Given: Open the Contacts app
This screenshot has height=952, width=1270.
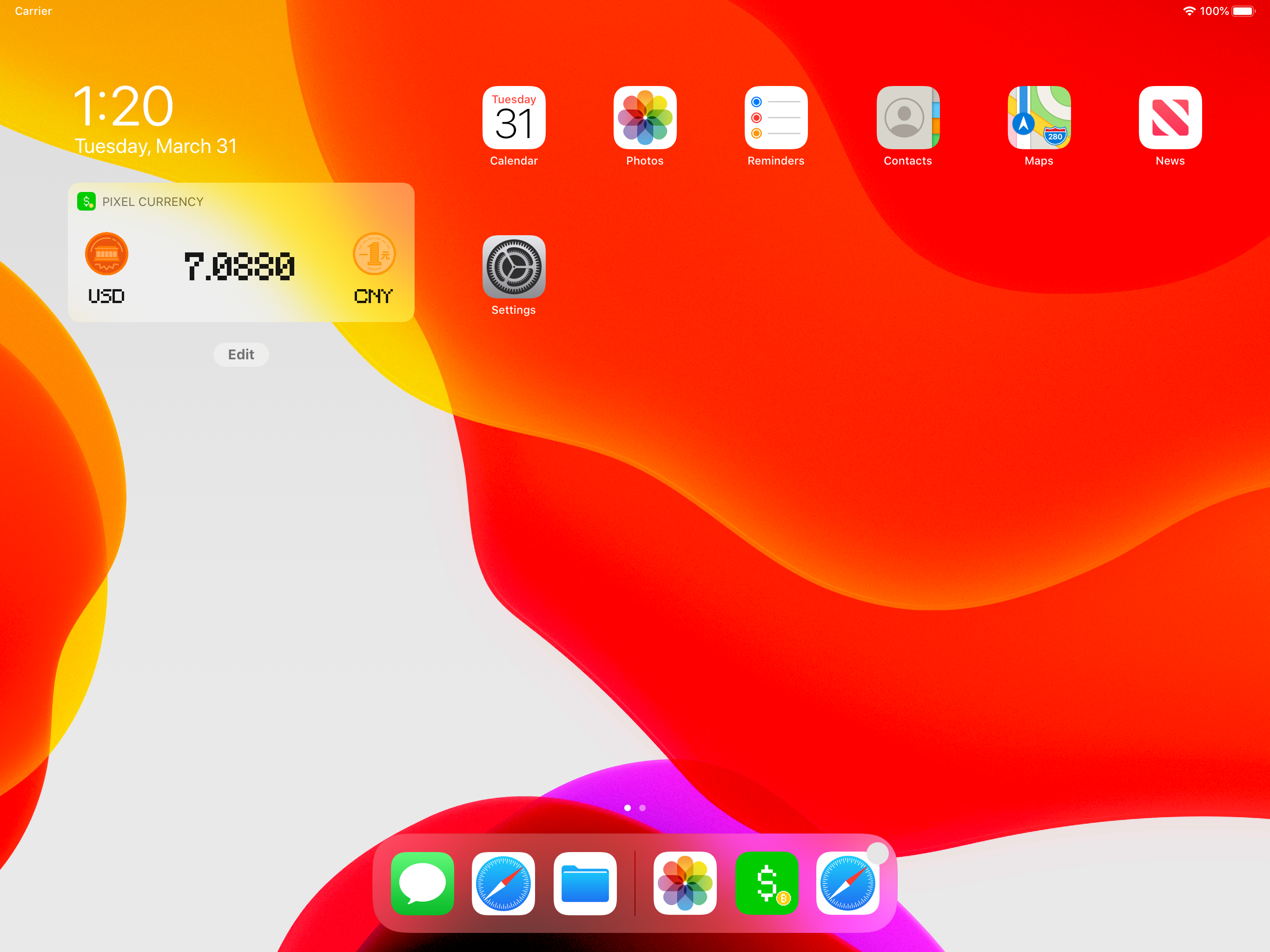Looking at the screenshot, I should 907,118.
